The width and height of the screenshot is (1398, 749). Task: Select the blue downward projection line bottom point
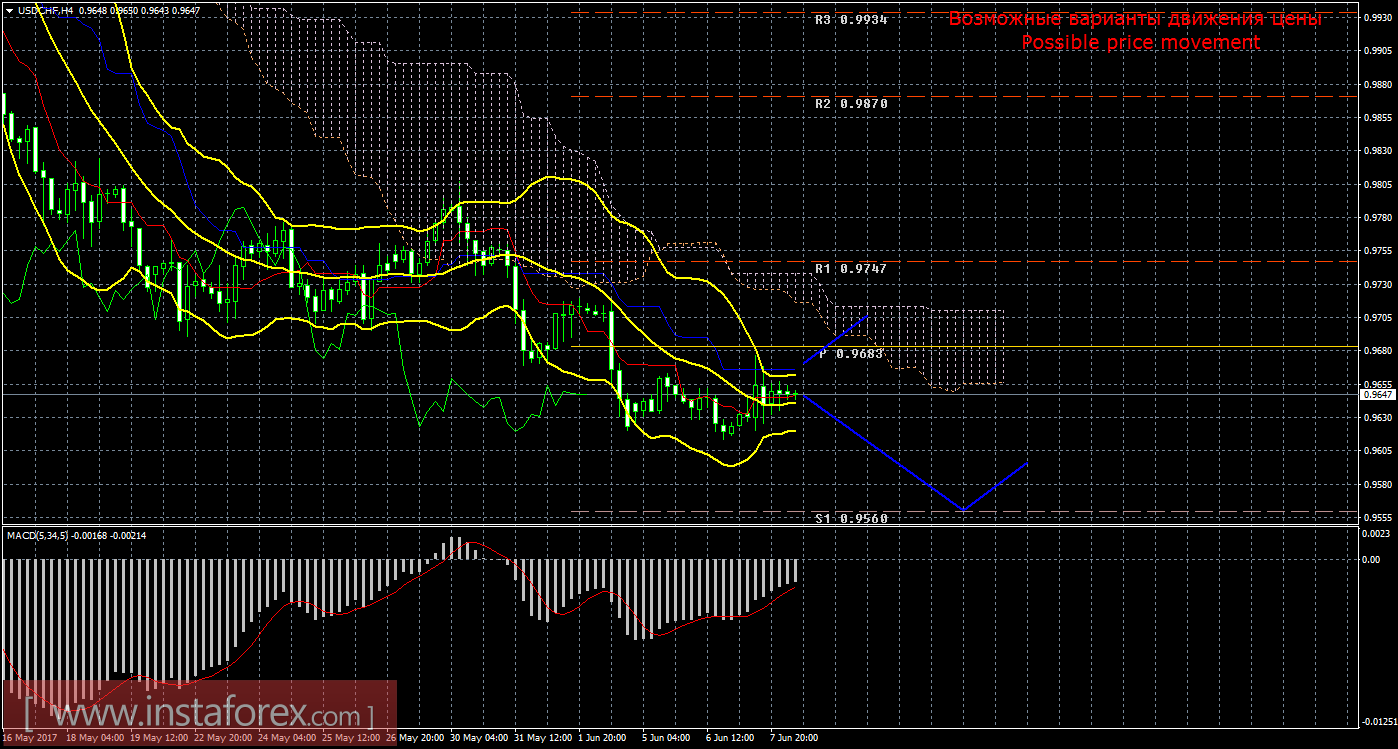click(963, 510)
